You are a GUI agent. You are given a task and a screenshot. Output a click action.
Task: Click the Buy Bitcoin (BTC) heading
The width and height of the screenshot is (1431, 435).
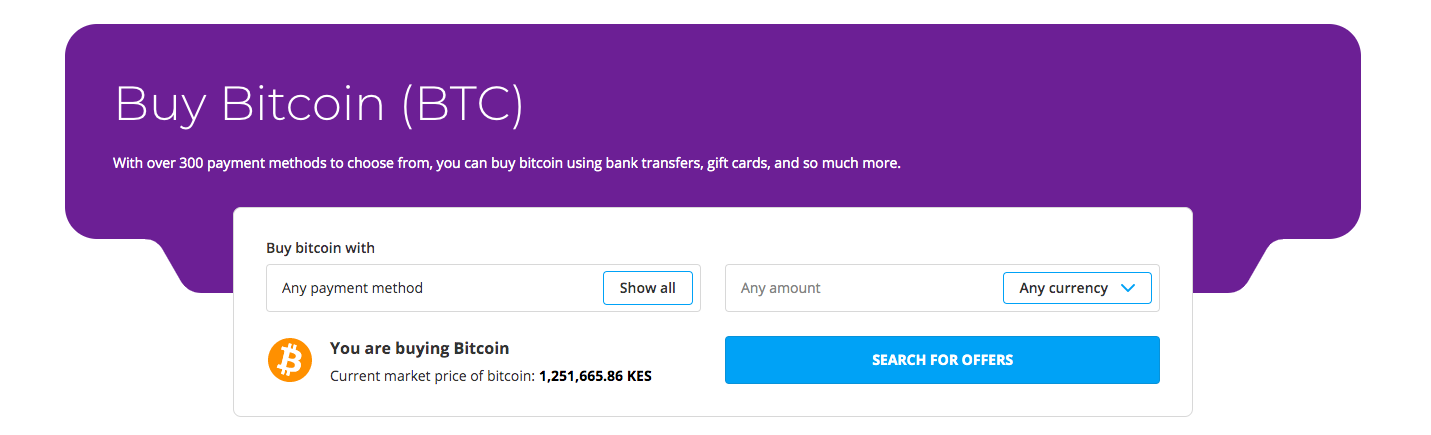319,104
